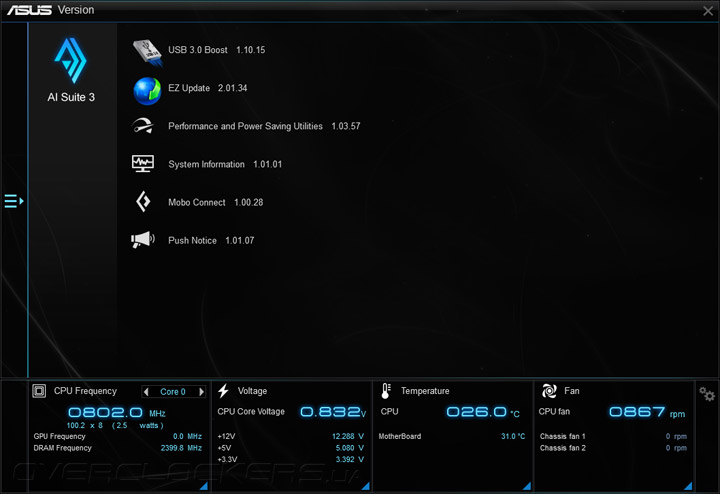Click Performance and Power Saving Utilities text

click(245, 126)
